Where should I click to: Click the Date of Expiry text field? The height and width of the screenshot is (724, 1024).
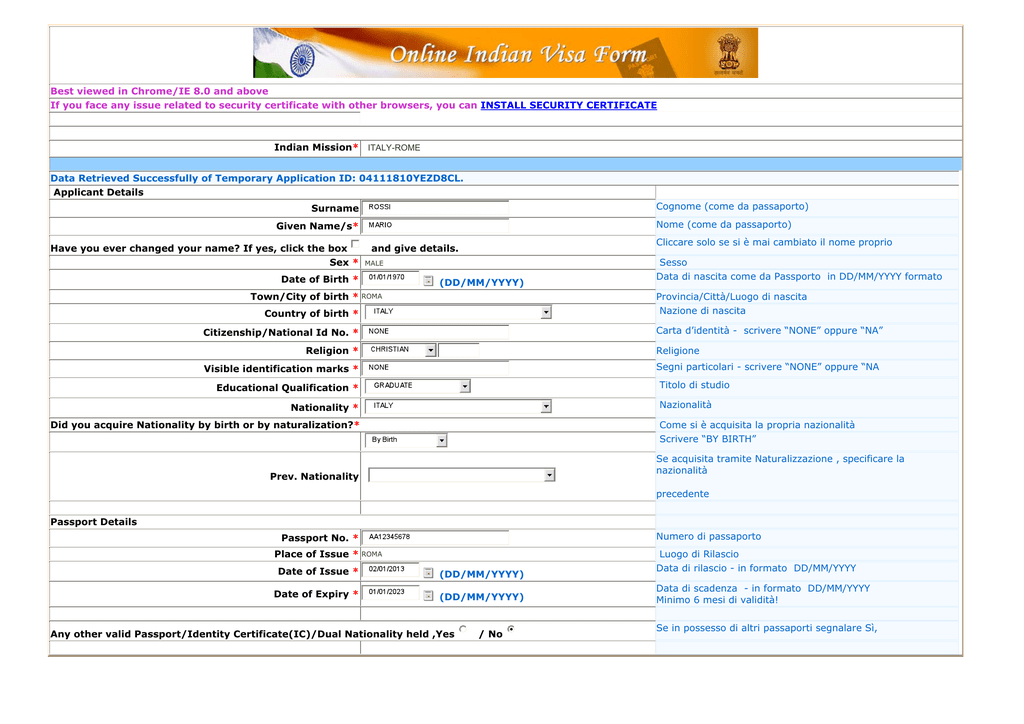coord(391,593)
